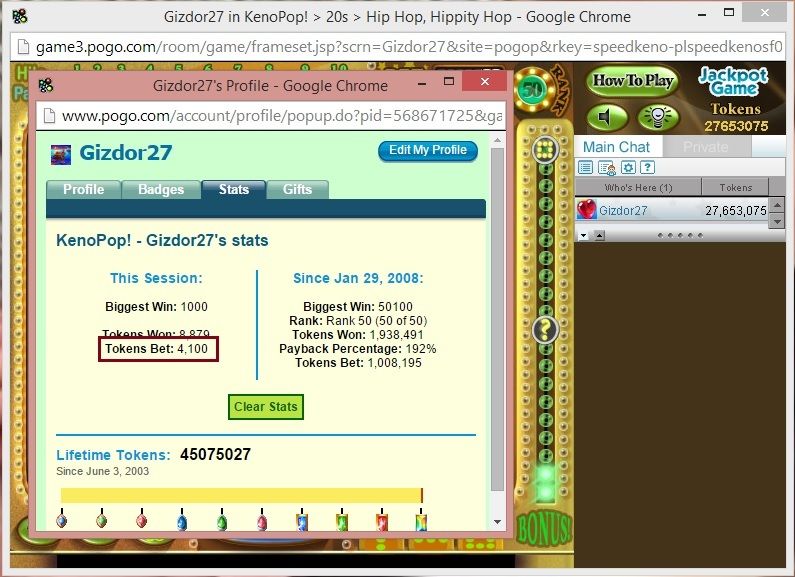Open the player list icon in chat toolbar
The image size is (795, 577).
(x=606, y=167)
